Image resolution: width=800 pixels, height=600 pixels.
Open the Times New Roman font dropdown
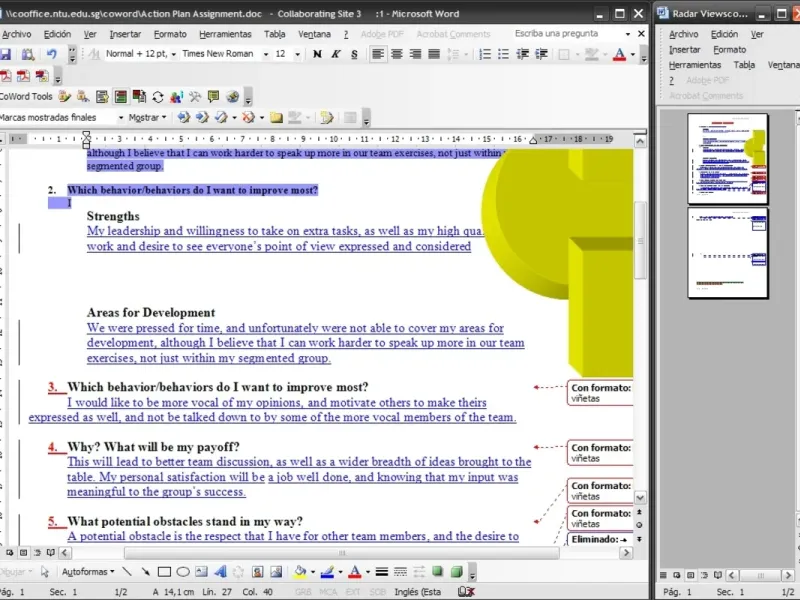[x=267, y=54]
